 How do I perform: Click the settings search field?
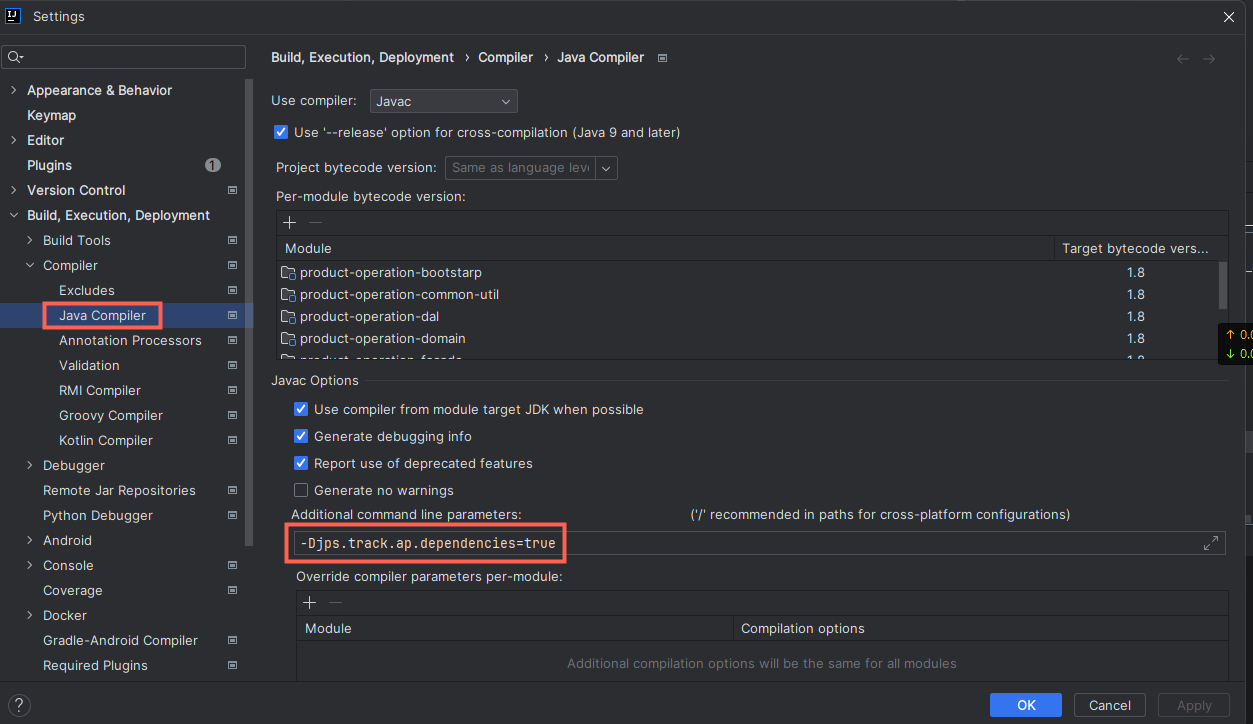[x=123, y=57]
